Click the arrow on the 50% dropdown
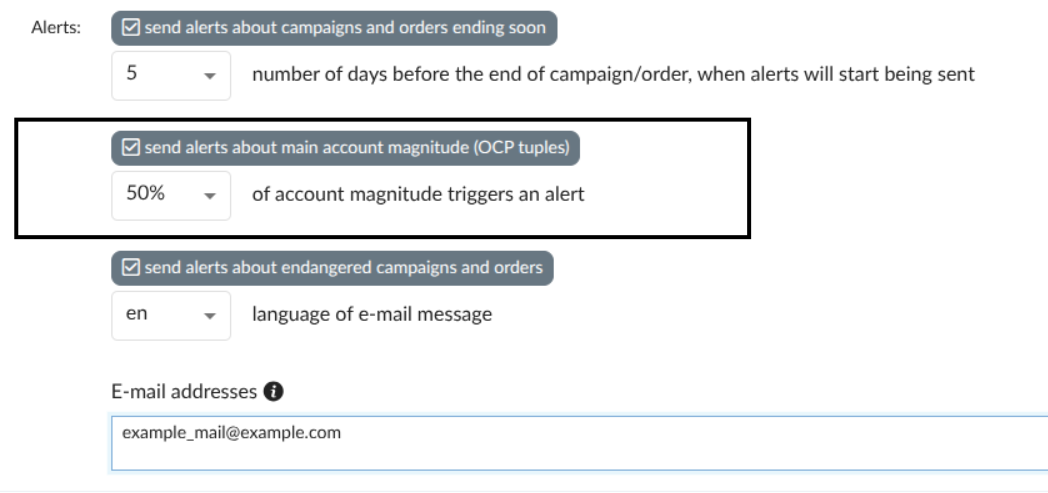1048x493 pixels. pos(210,196)
